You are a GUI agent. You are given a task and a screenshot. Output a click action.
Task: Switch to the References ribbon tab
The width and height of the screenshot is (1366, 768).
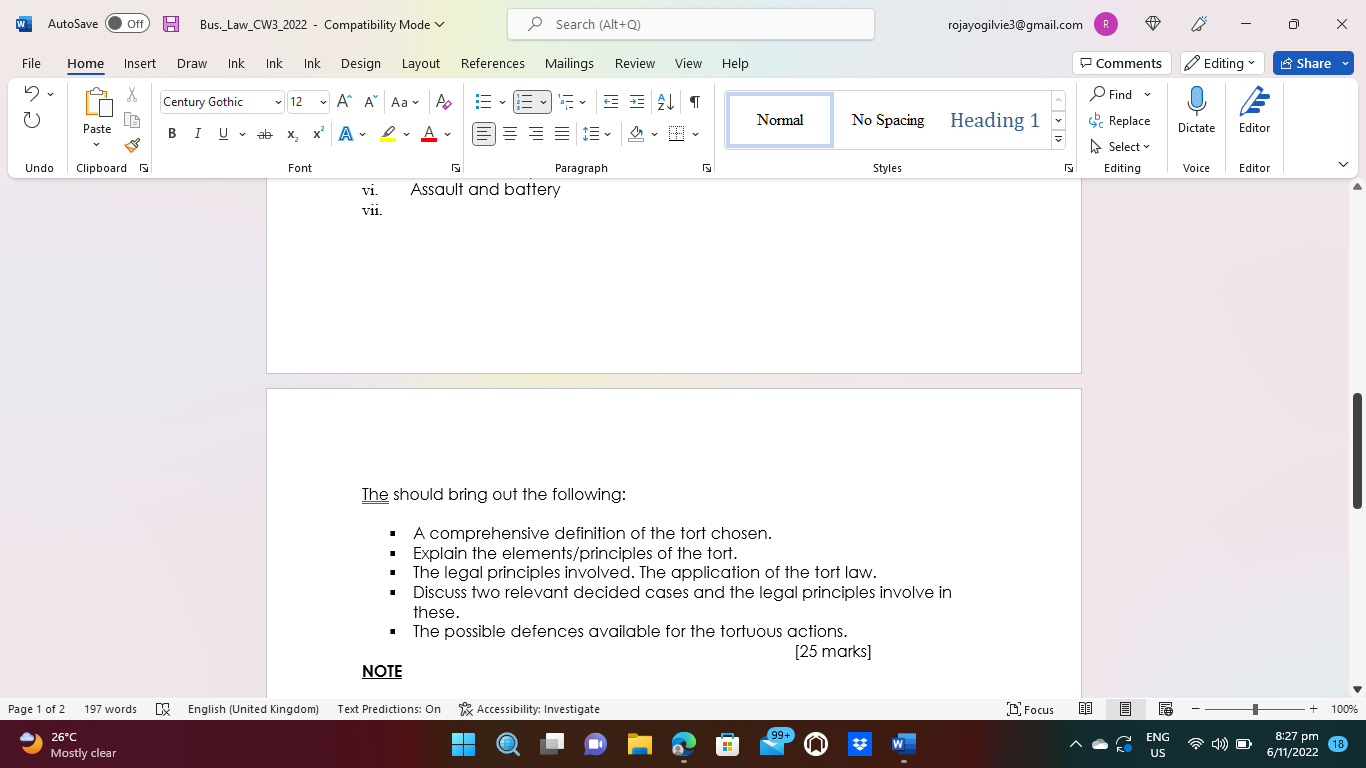coord(492,63)
